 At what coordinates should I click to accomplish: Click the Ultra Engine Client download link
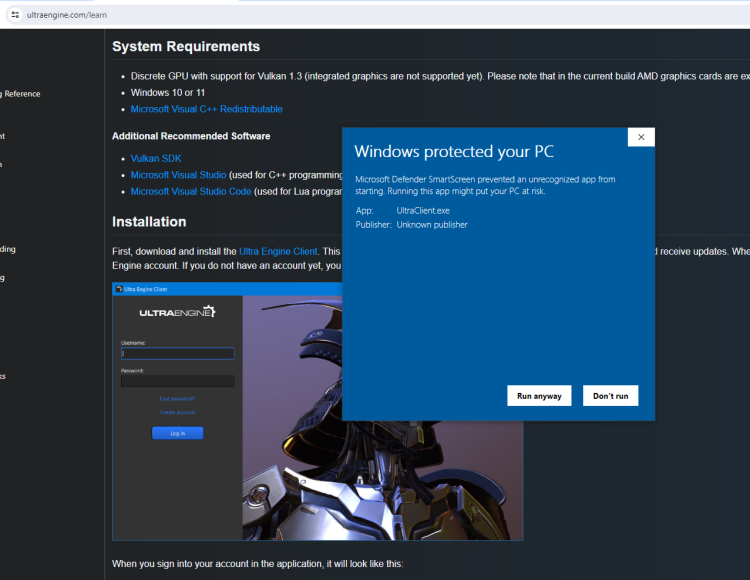pyautogui.click(x=278, y=252)
